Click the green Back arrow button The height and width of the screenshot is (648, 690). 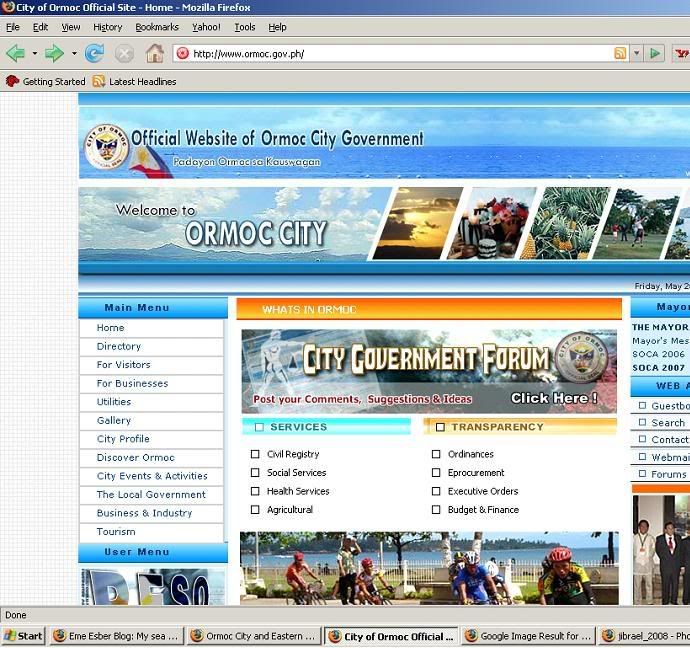pyautogui.click(x=15, y=53)
